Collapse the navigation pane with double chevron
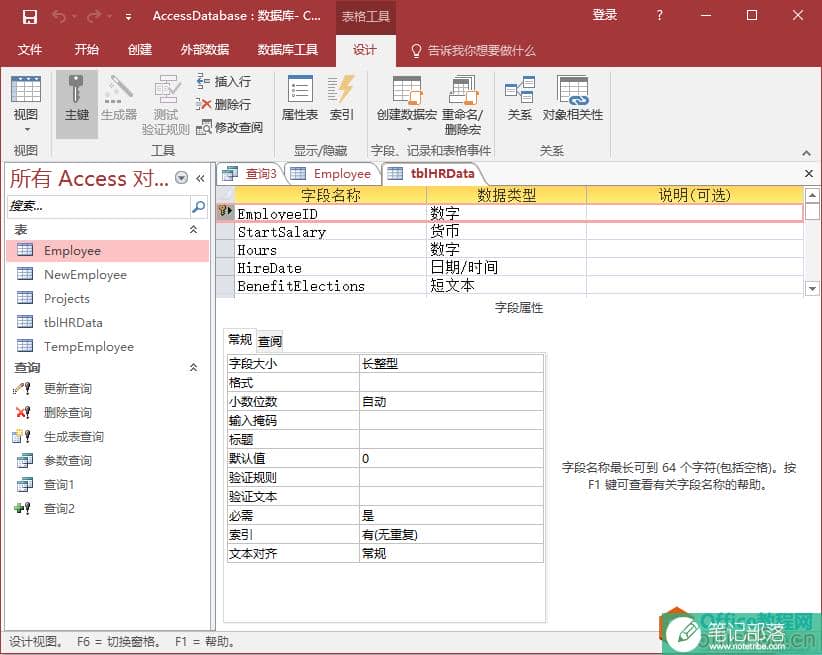This screenshot has width=822, height=655. 200,178
